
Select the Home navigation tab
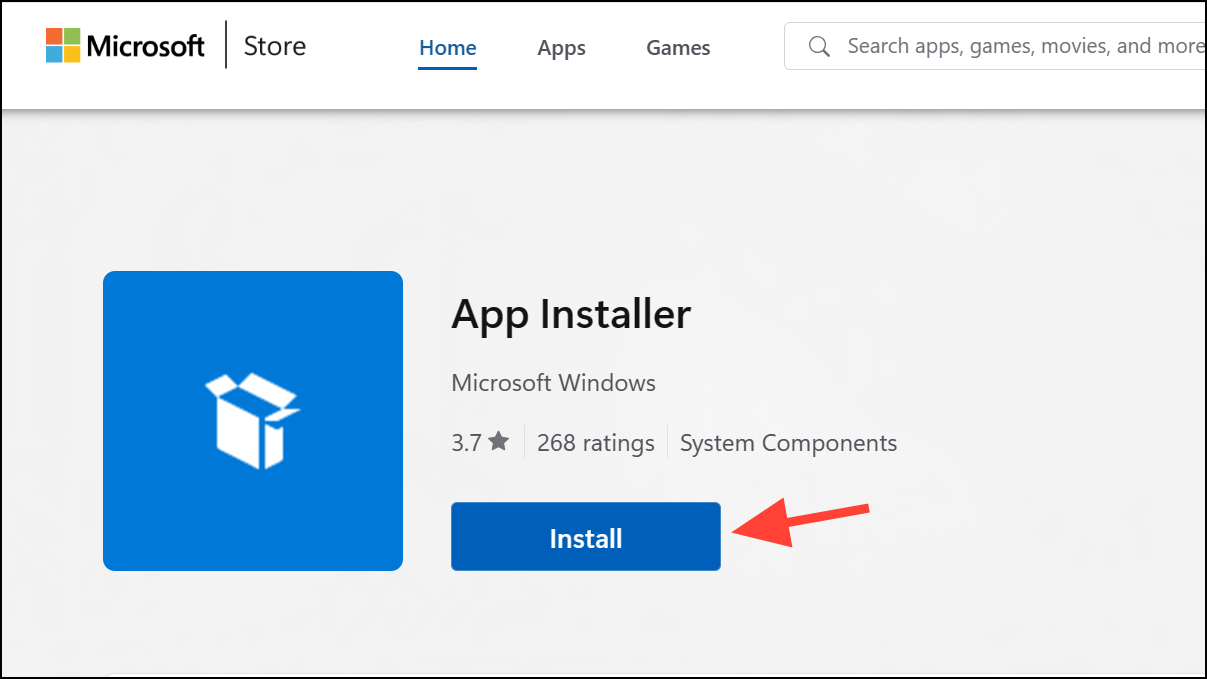point(447,47)
